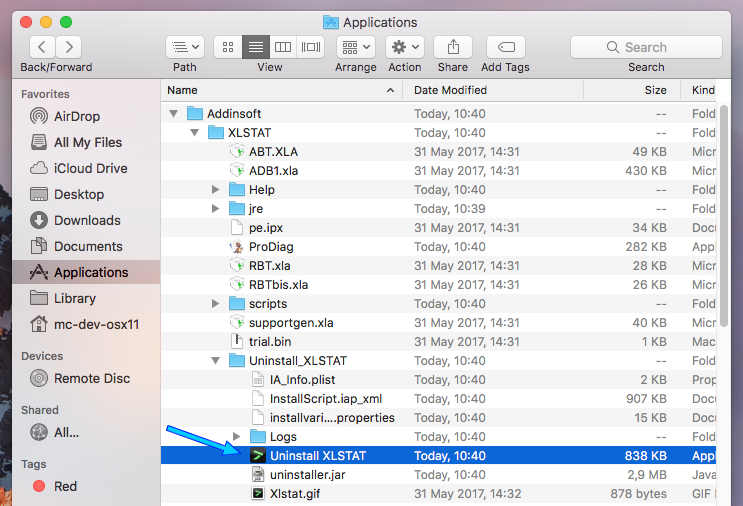The width and height of the screenshot is (743, 506).
Task: Select InstallScript.iap_xml file
Action: [326, 398]
